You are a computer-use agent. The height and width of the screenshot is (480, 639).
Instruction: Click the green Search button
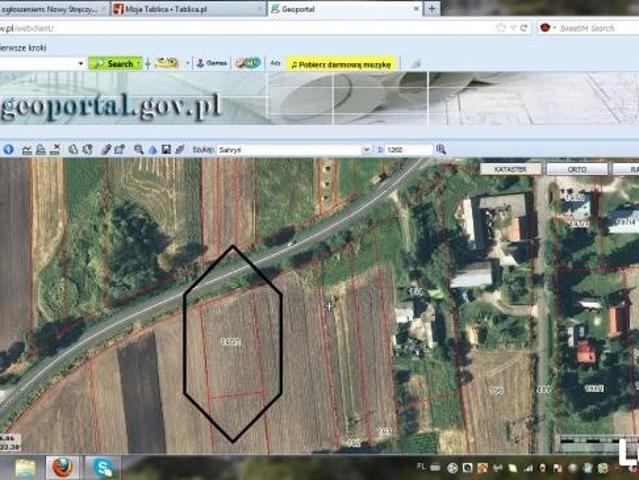click(x=115, y=64)
